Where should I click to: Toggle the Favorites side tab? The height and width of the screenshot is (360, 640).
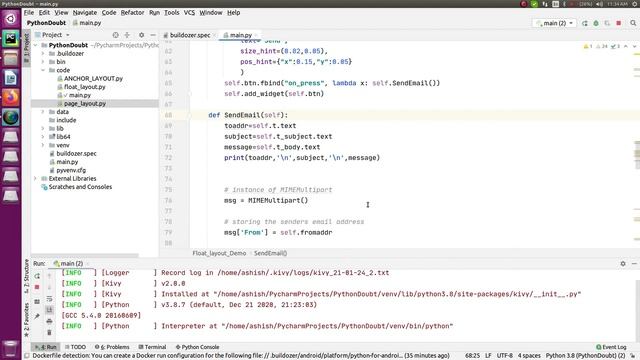[x=27, y=320]
